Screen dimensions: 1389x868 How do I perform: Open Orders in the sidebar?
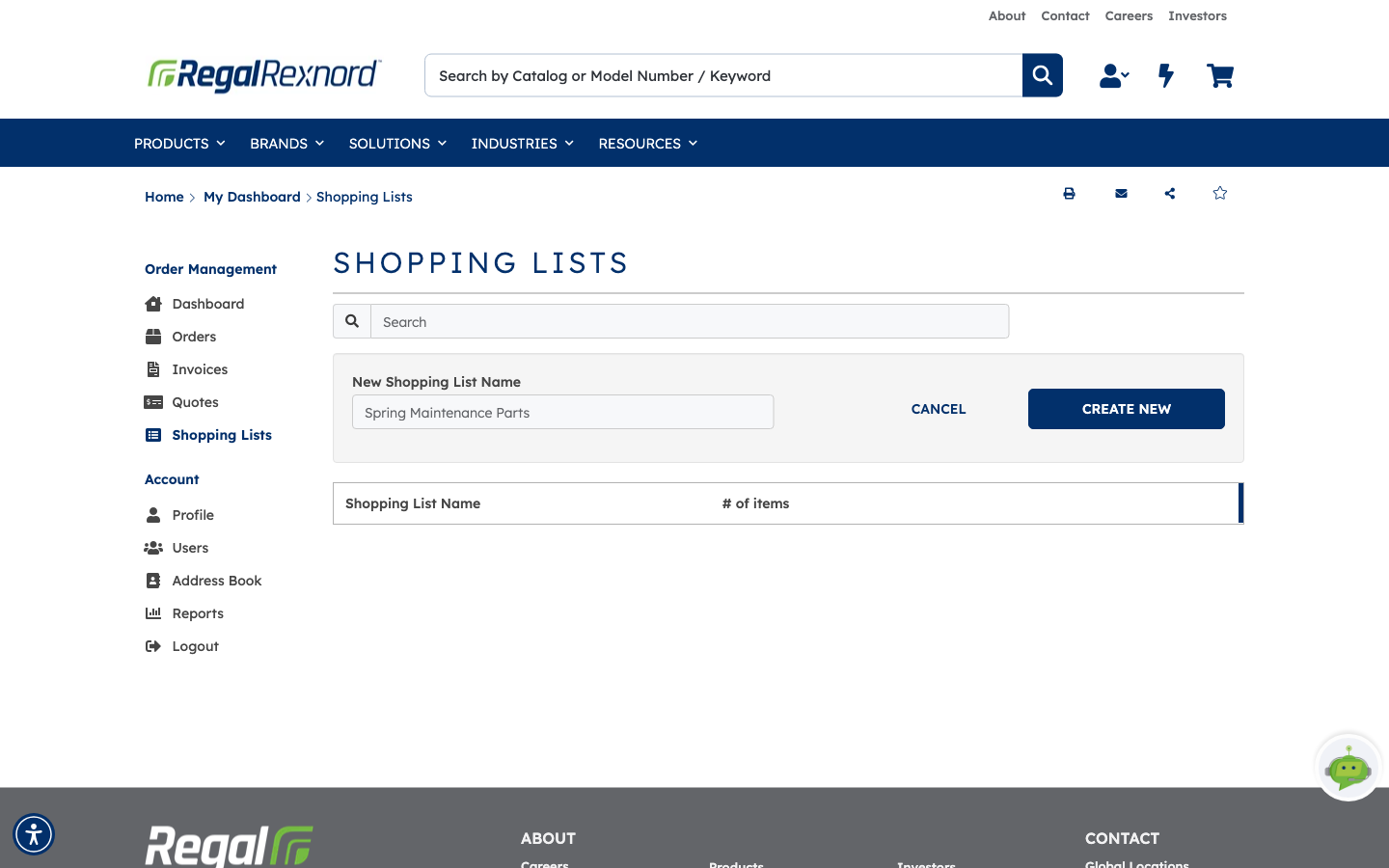click(180, 337)
